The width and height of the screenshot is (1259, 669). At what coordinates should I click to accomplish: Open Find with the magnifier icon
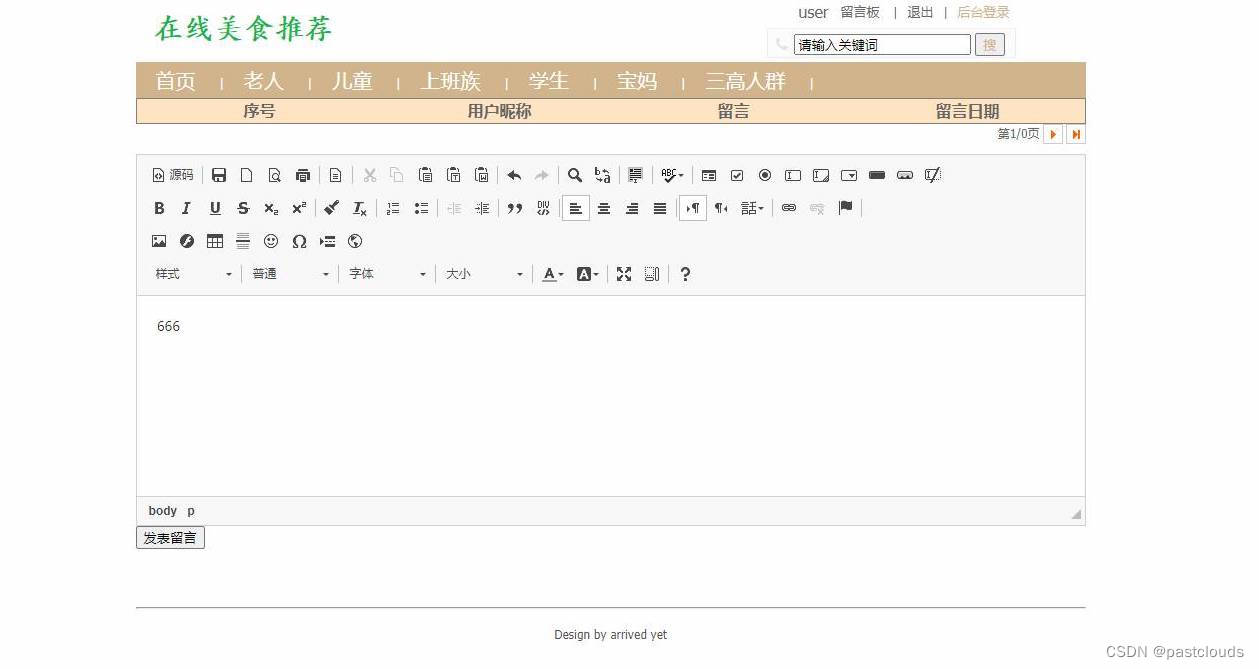pyautogui.click(x=575, y=175)
